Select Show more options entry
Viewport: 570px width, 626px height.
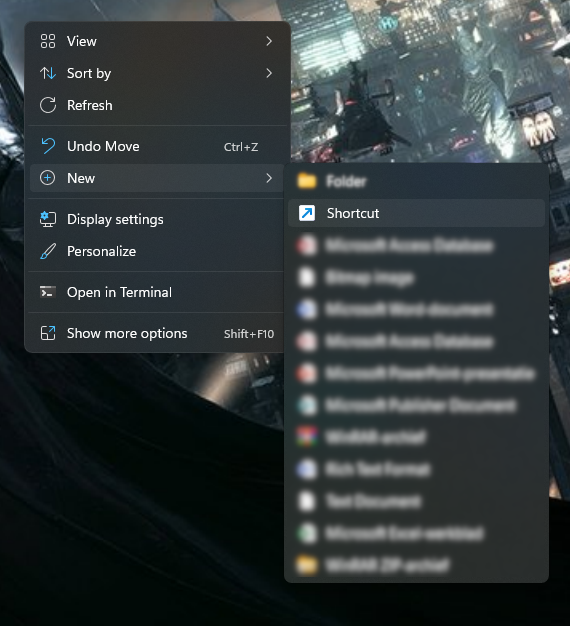tap(157, 333)
